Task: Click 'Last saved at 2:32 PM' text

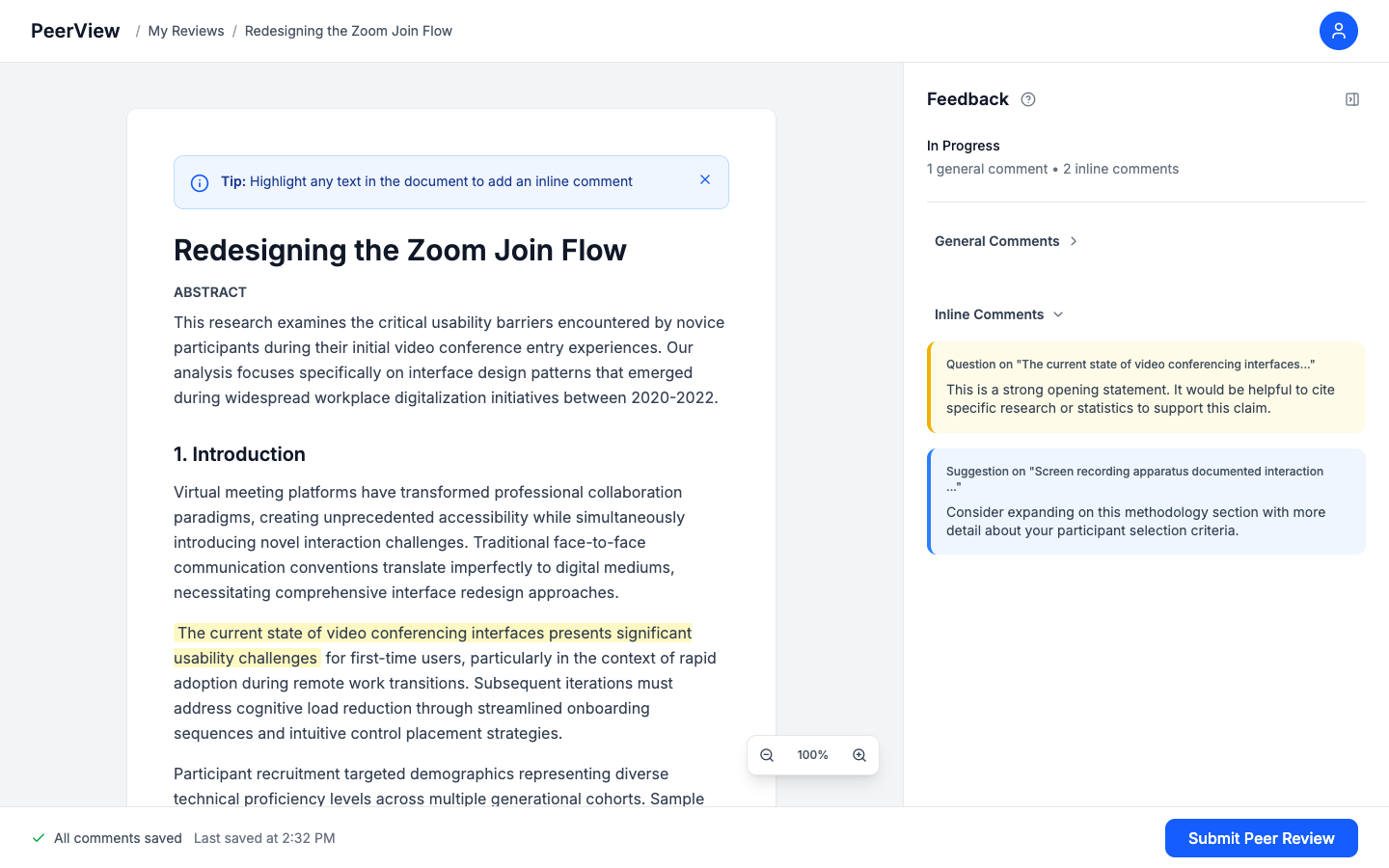Action: click(264, 838)
